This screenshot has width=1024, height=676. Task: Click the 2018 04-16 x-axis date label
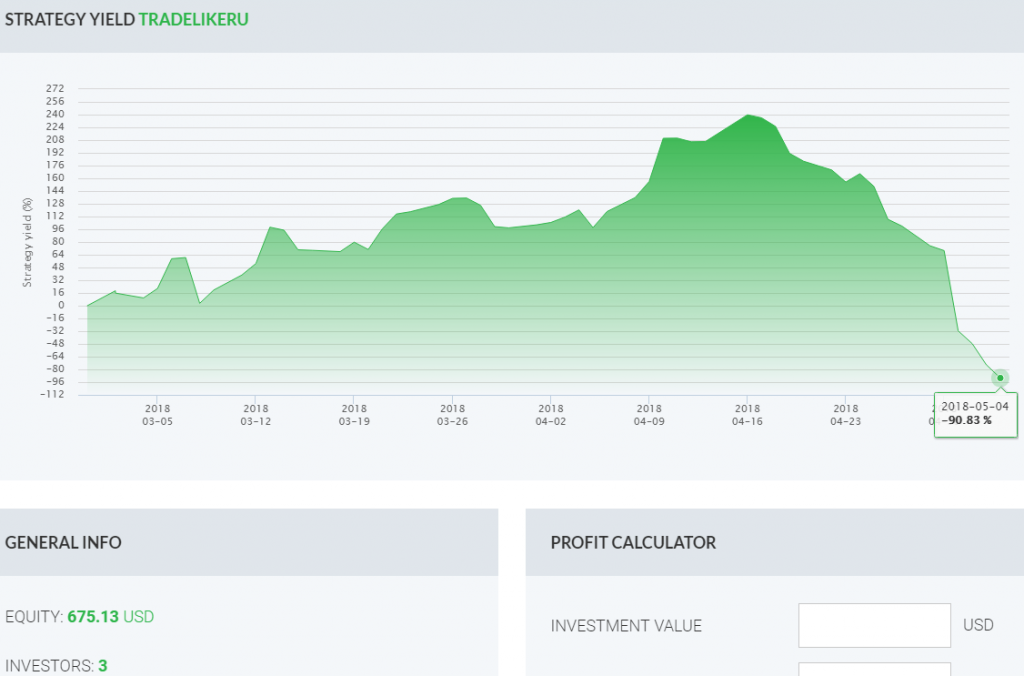point(747,415)
